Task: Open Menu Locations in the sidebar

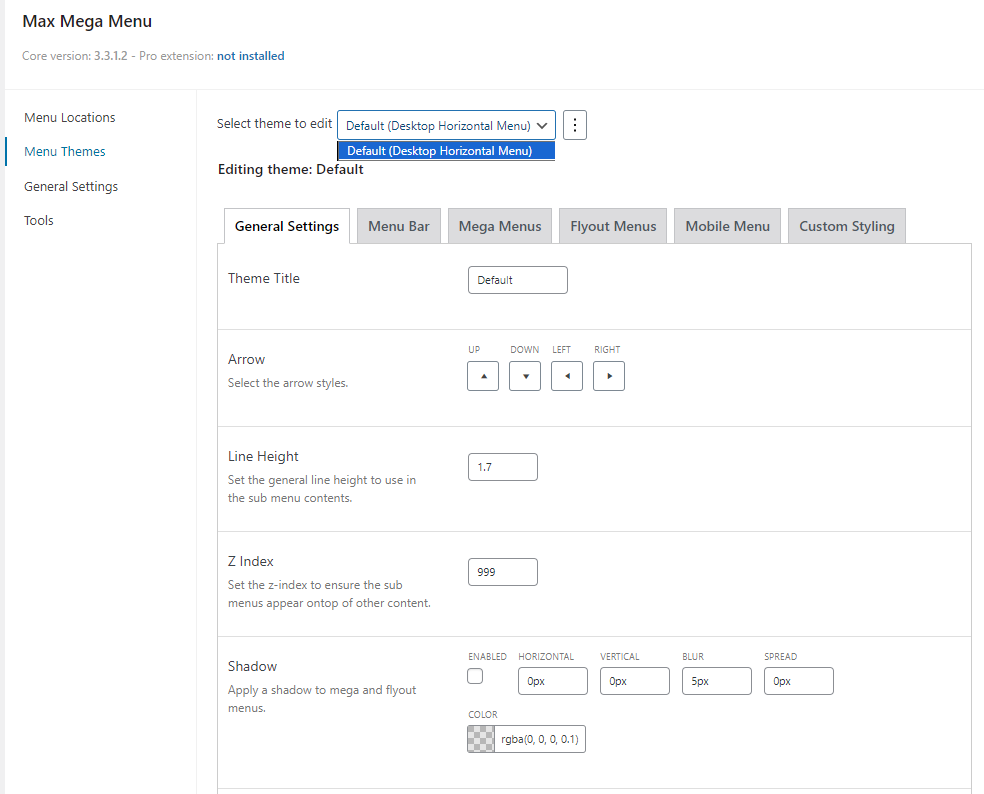Action: (x=70, y=117)
